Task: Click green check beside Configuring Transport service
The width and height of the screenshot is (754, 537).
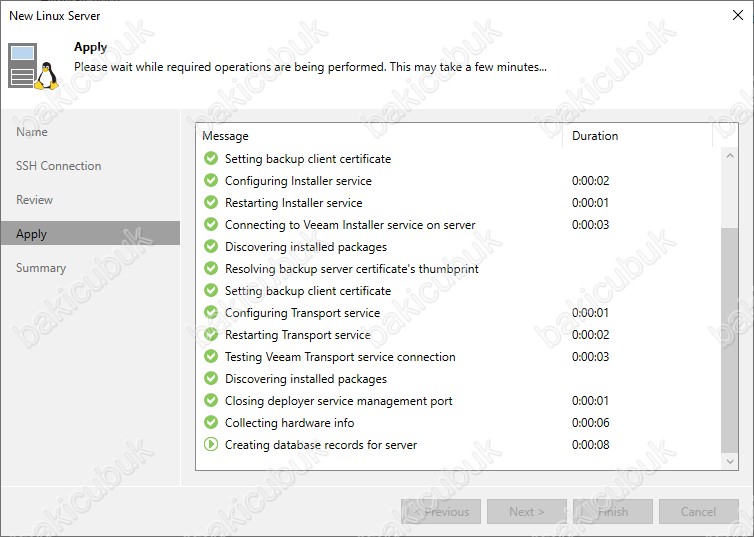Action: coord(211,312)
